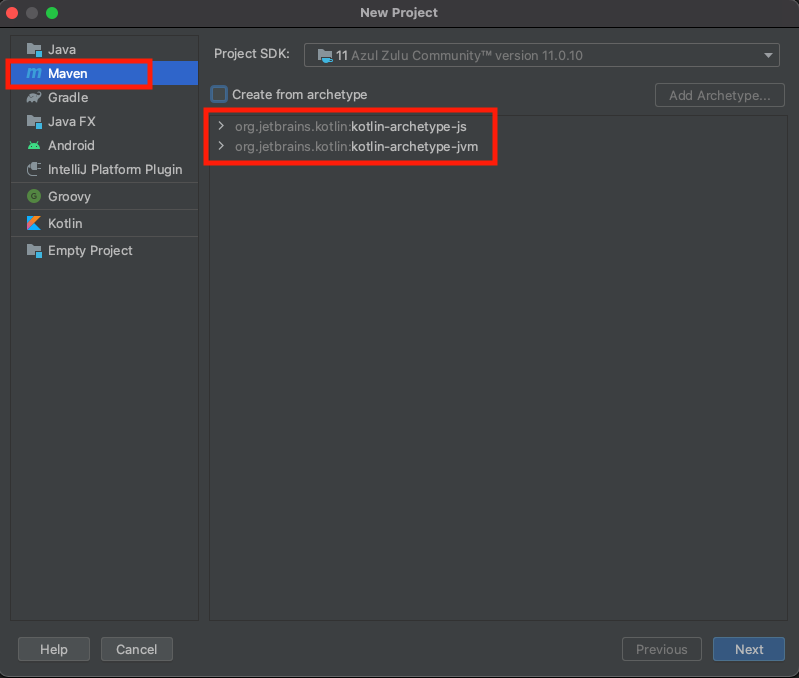Viewport: 799px width, 678px height.
Task: Click the Next button
Action: tap(749, 649)
